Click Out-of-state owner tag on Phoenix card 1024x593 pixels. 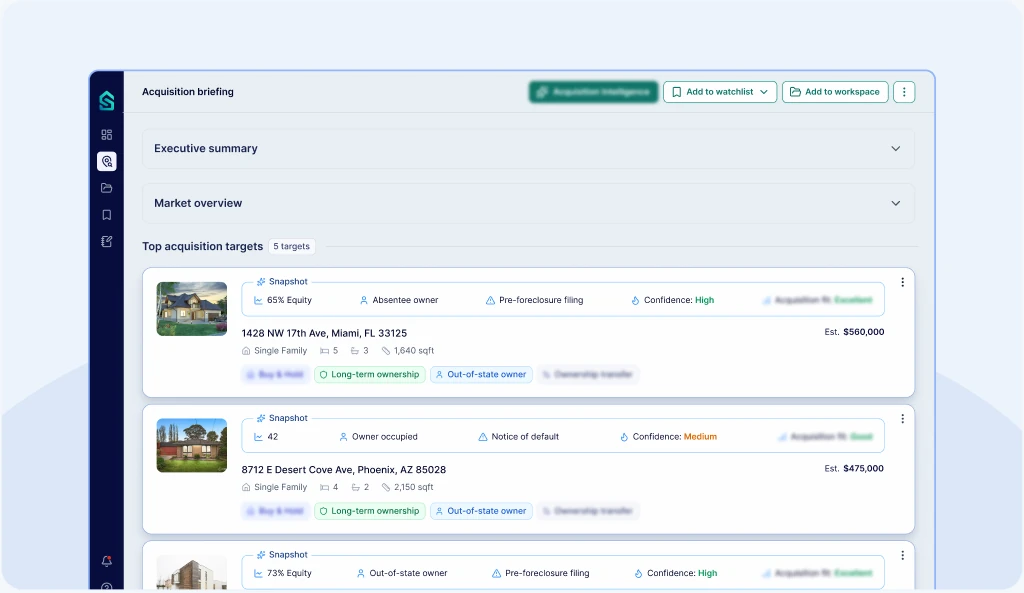click(481, 511)
